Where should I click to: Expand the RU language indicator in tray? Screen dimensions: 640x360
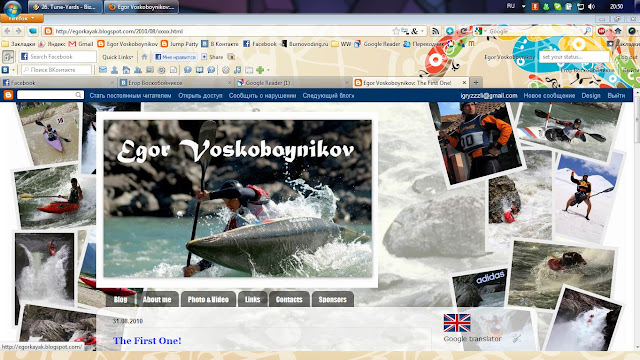[511, 7]
